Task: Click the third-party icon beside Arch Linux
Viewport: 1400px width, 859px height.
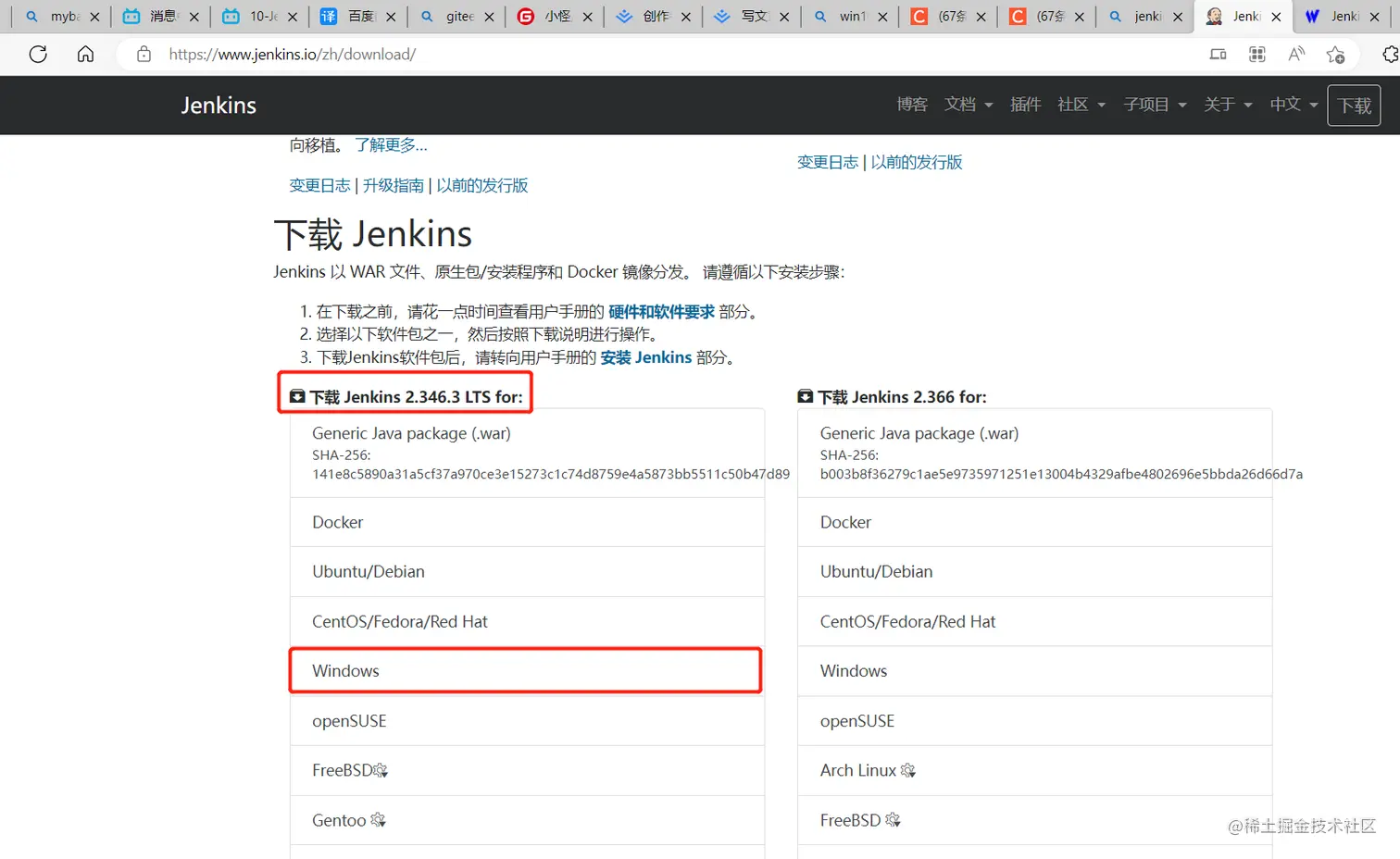Action: coord(907,770)
